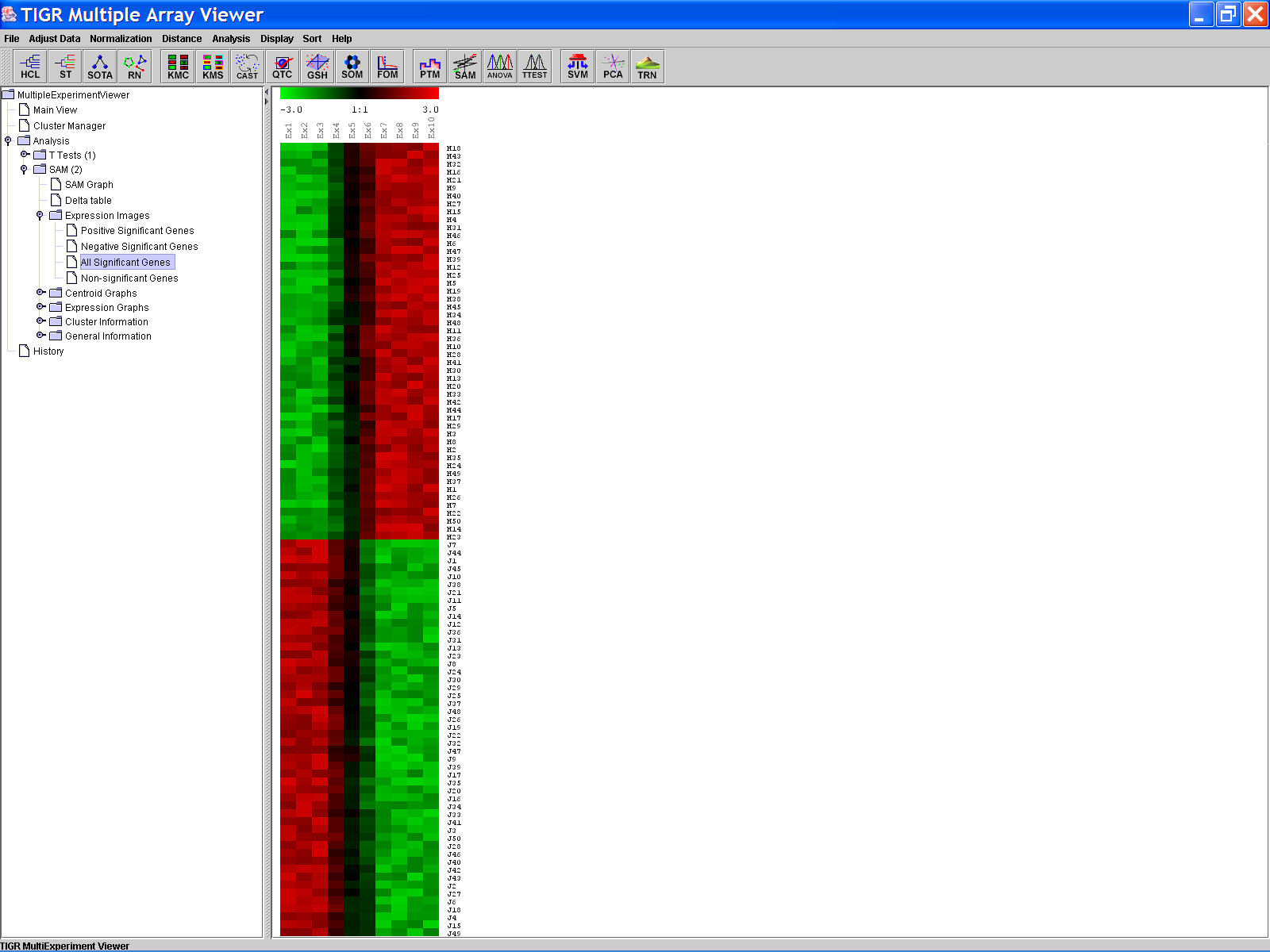
Task: Open the CAST clustering tool
Action: 247,67
